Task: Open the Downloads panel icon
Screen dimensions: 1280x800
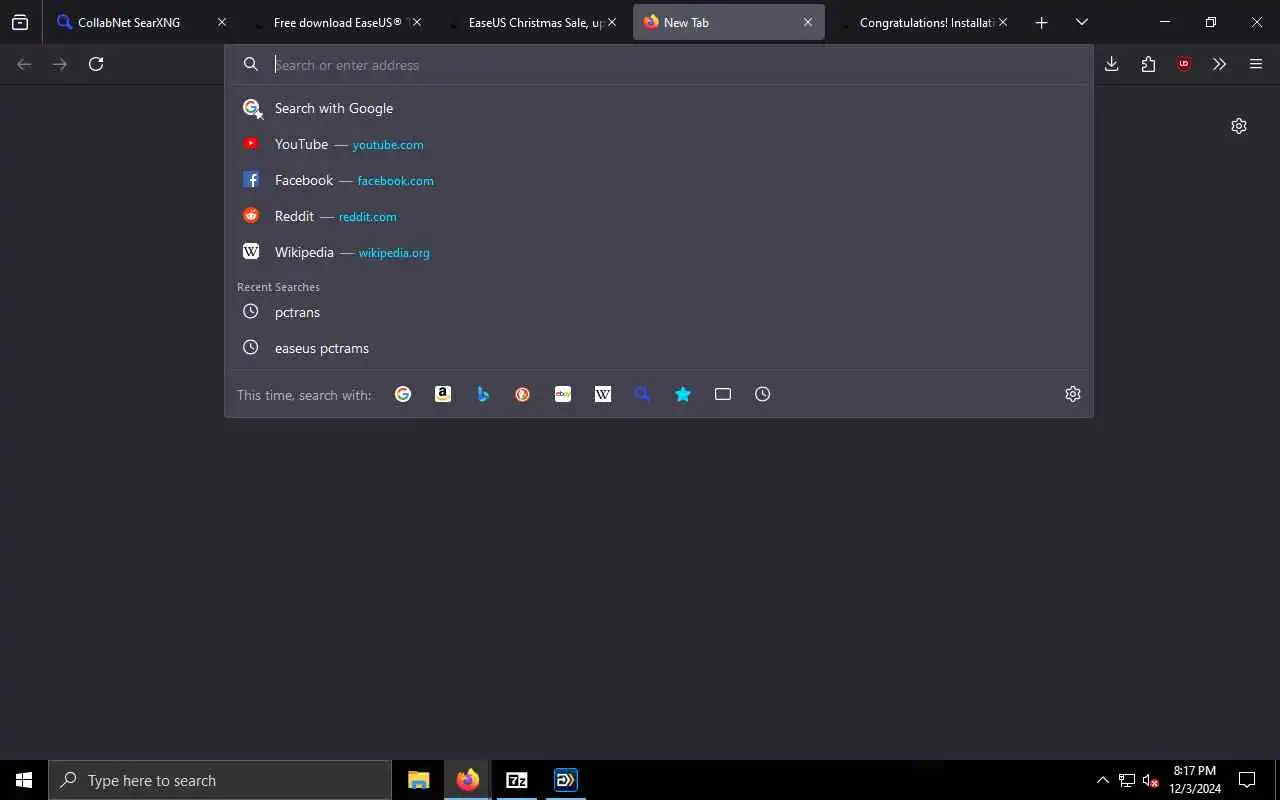Action: coord(1111,64)
